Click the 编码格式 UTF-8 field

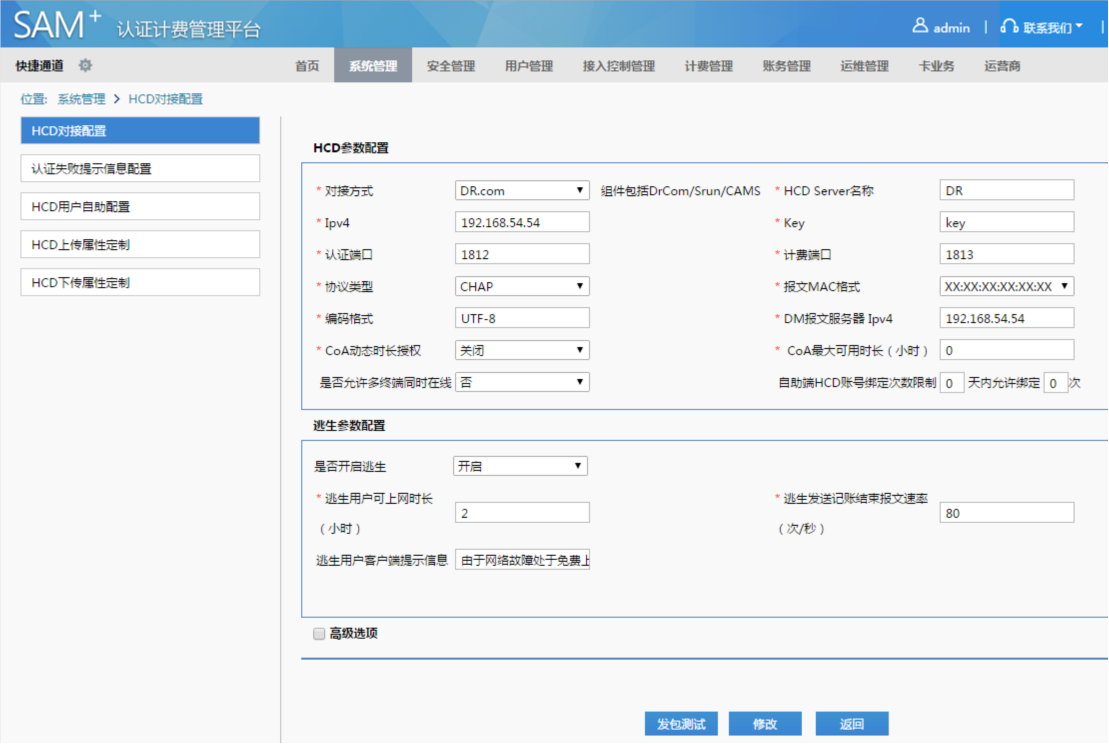(522, 318)
